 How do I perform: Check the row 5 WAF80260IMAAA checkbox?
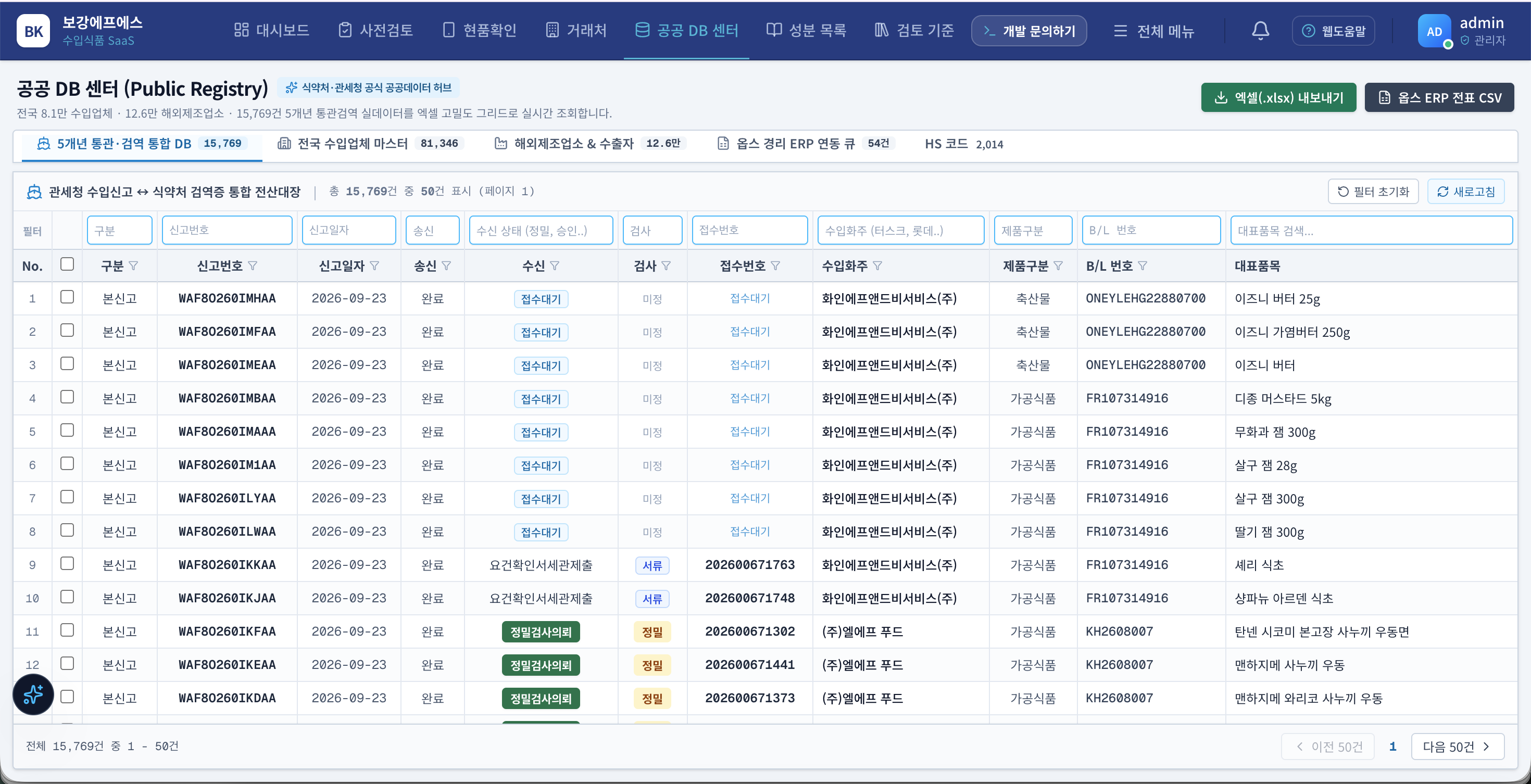coord(67,430)
